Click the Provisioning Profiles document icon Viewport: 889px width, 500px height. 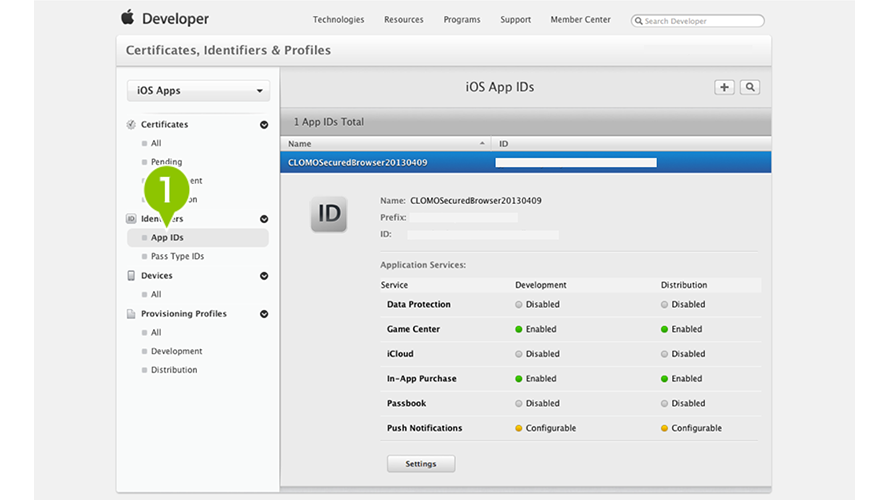131,313
